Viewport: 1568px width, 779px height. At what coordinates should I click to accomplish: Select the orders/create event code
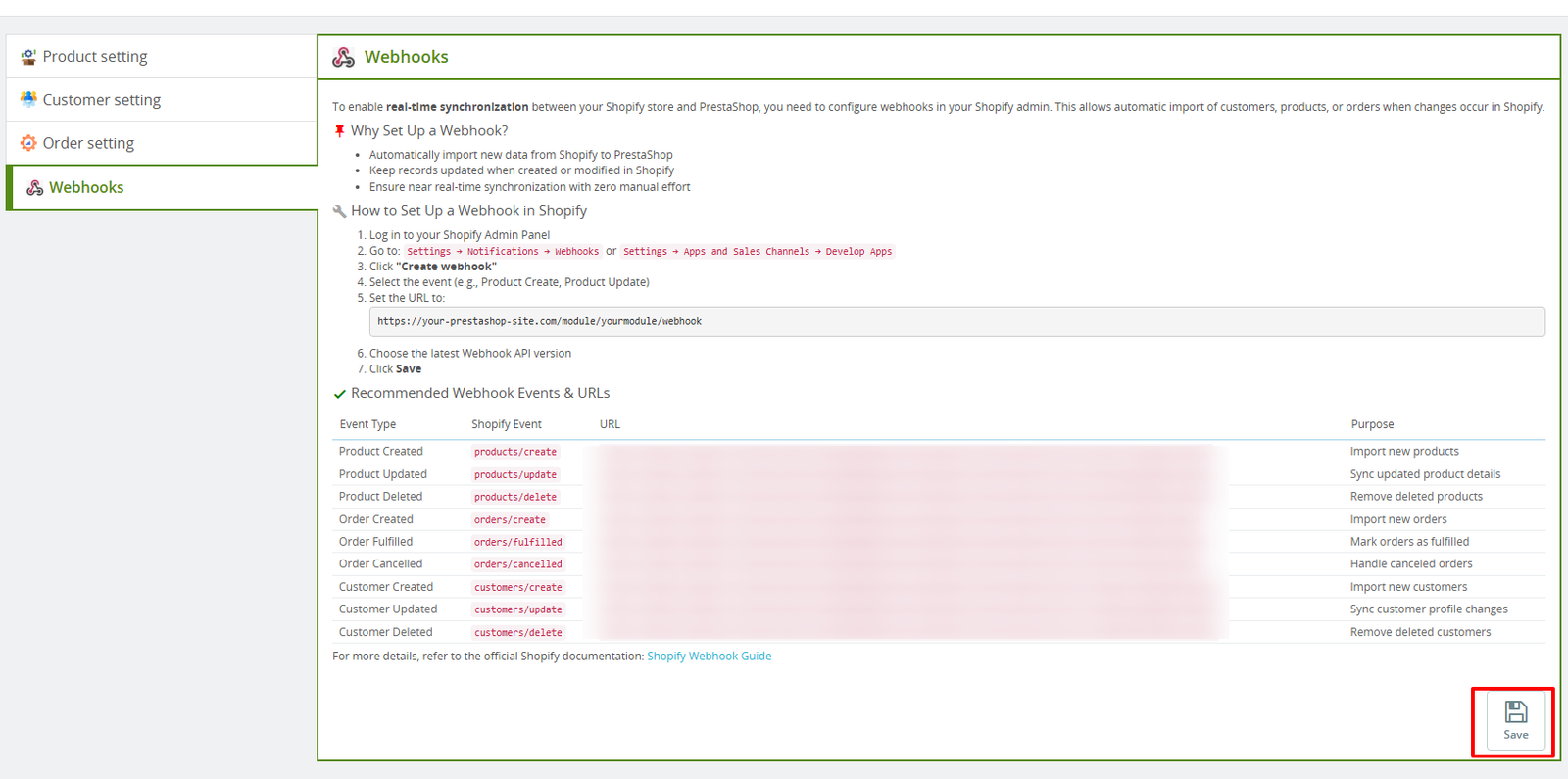[510, 519]
